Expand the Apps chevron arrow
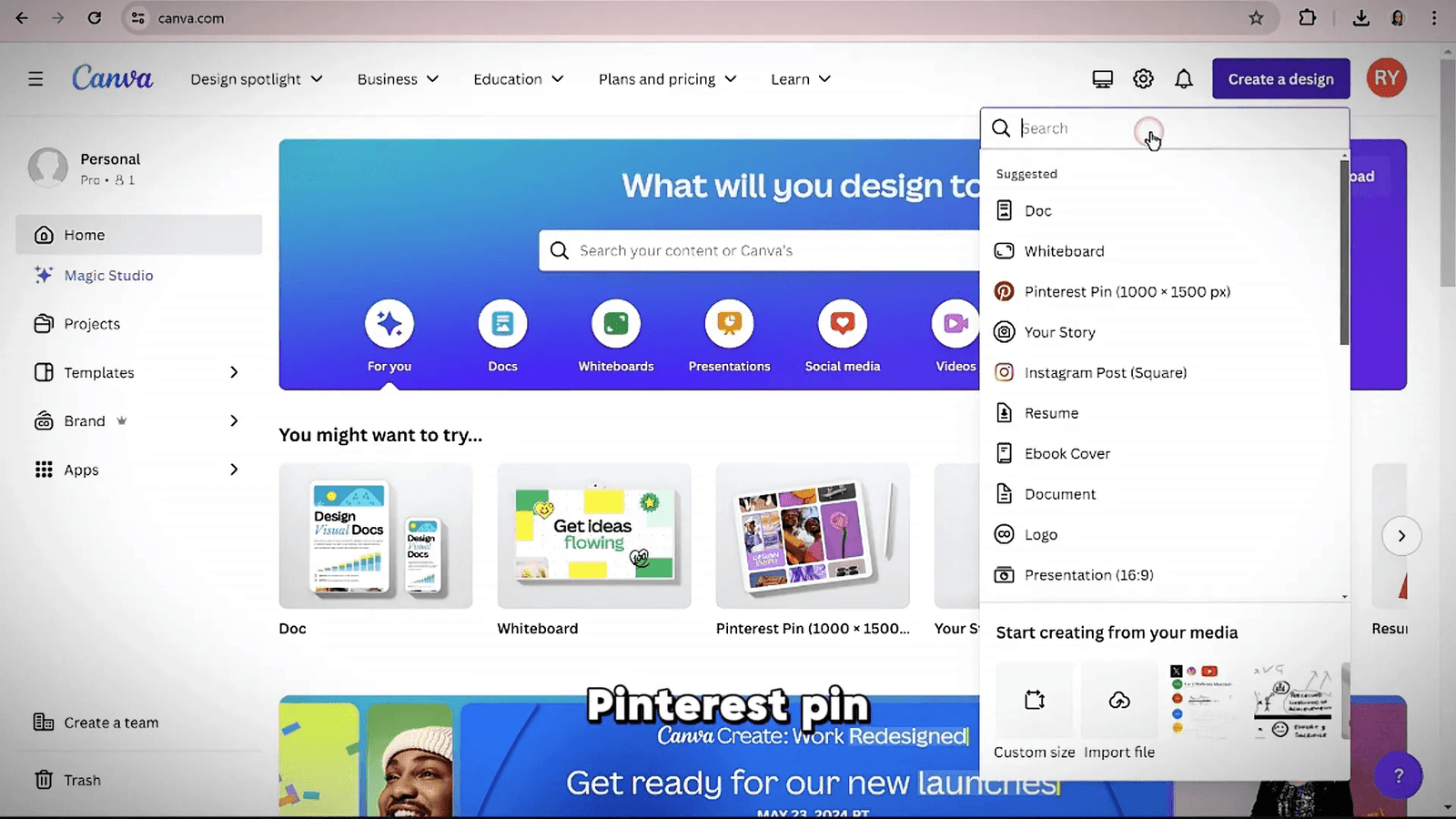This screenshot has height=819, width=1456. point(234,470)
